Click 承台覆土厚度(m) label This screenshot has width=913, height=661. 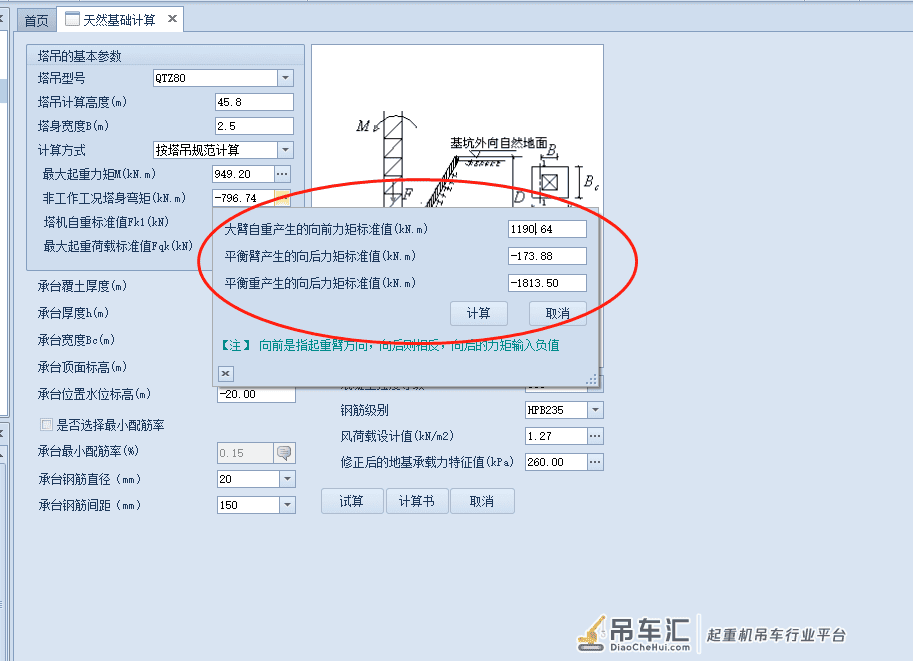coord(82,286)
